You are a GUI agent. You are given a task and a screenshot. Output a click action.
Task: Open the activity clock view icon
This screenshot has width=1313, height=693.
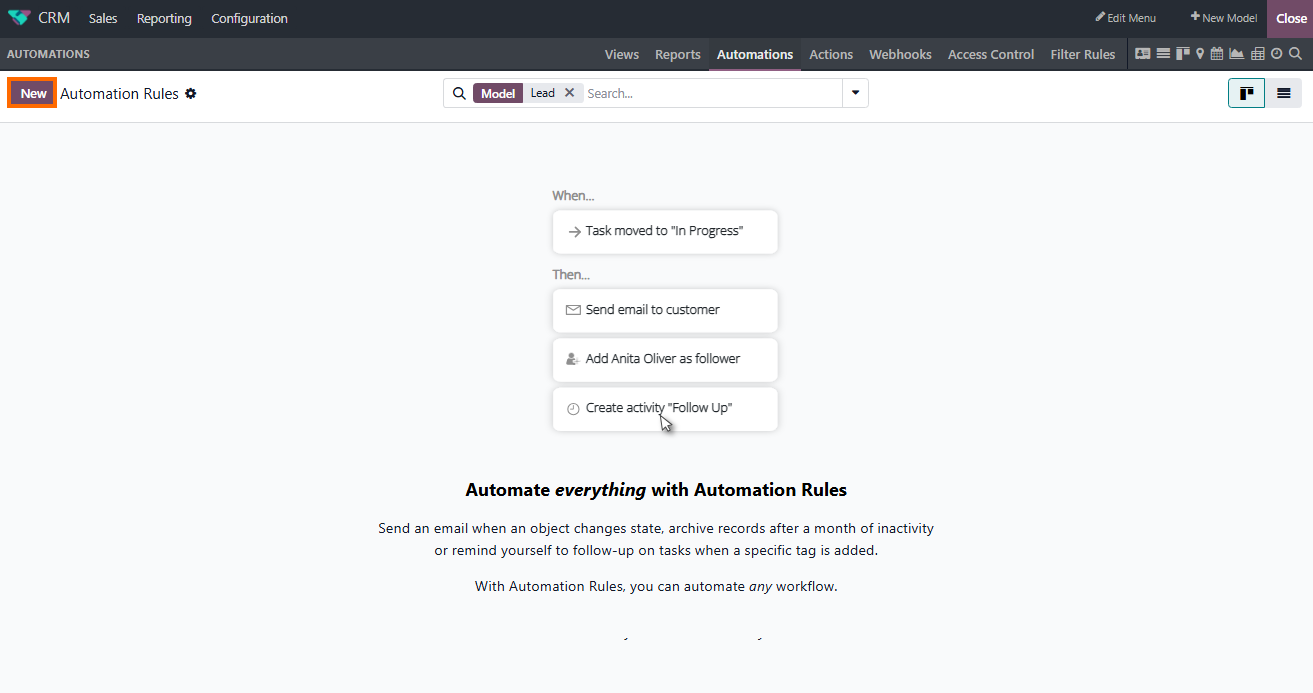click(x=1277, y=53)
